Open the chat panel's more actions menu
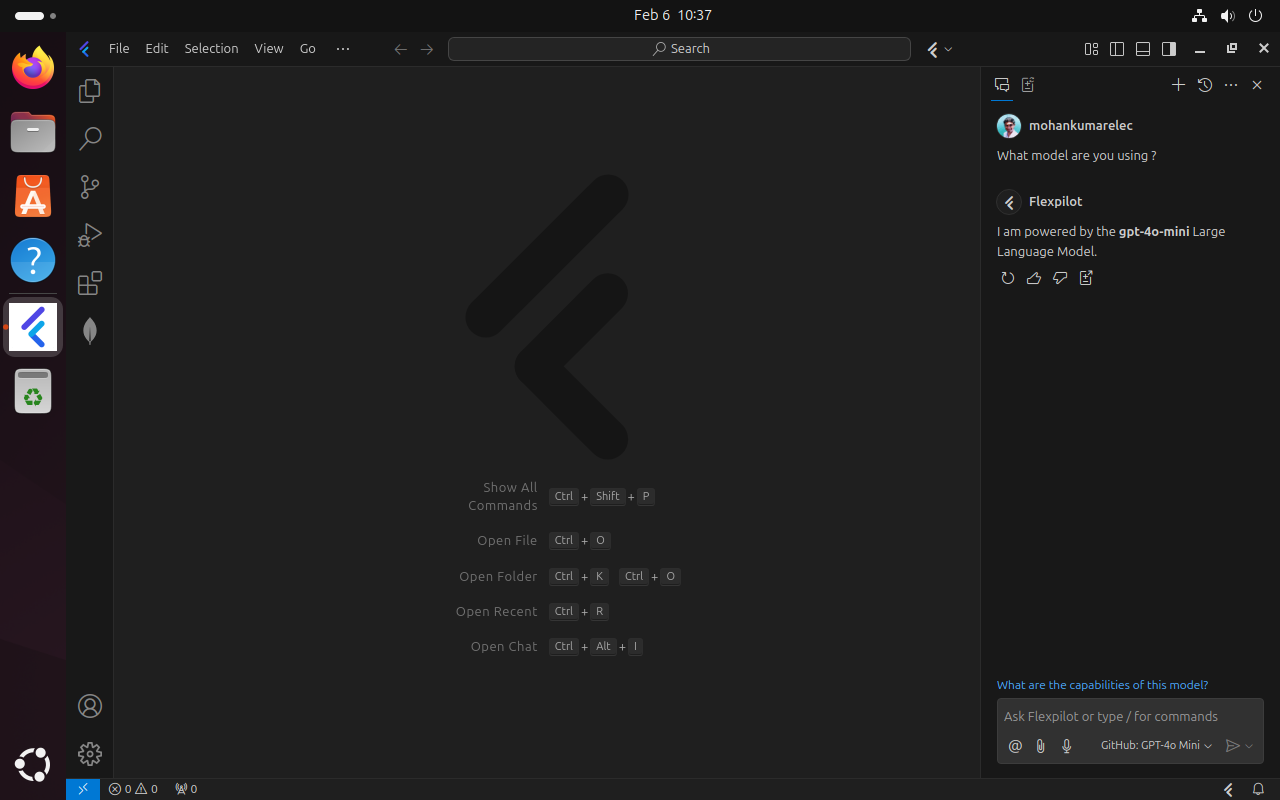The width and height of the screenshot is (1280, 800). point(1231,85)
